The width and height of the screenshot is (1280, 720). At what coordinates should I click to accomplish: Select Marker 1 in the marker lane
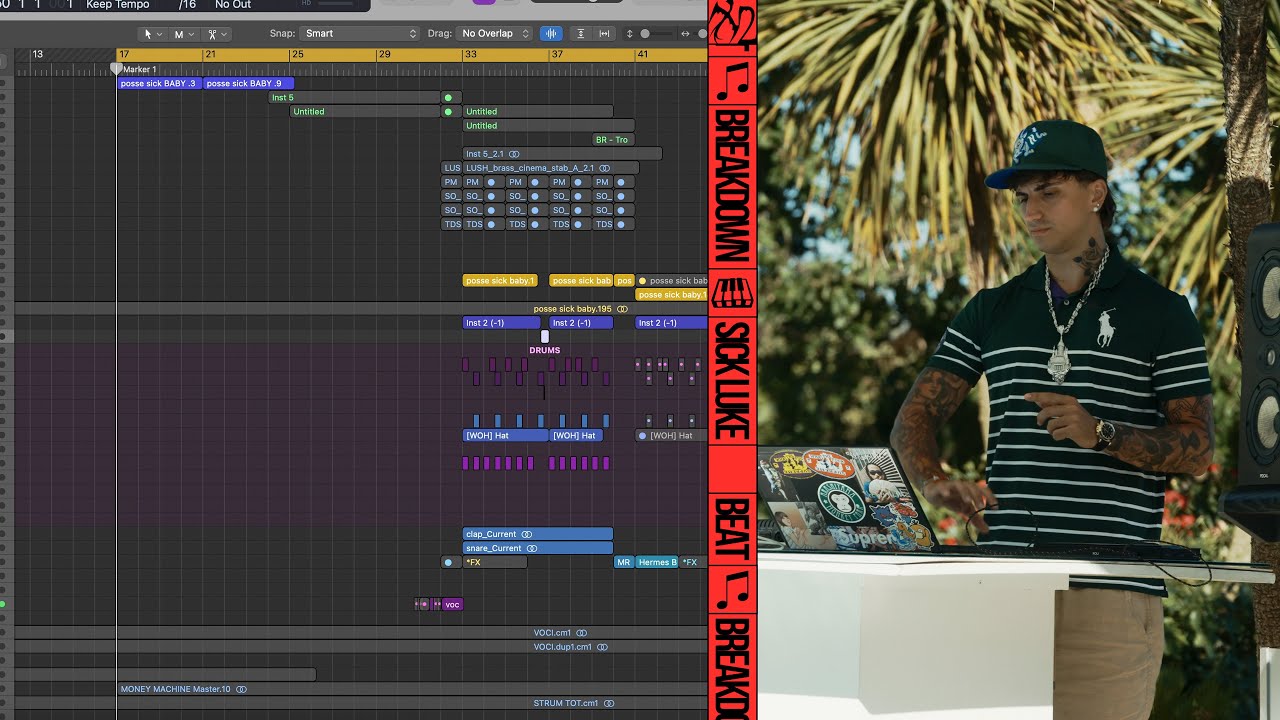(140, 70)
